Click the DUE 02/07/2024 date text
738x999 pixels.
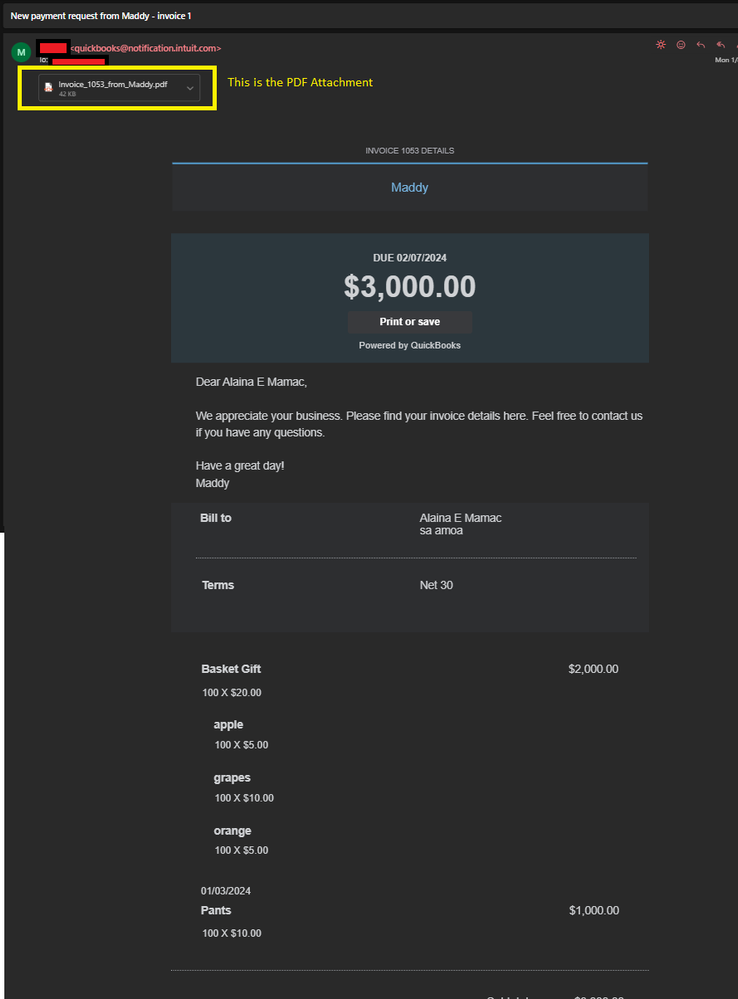(409, 258)
